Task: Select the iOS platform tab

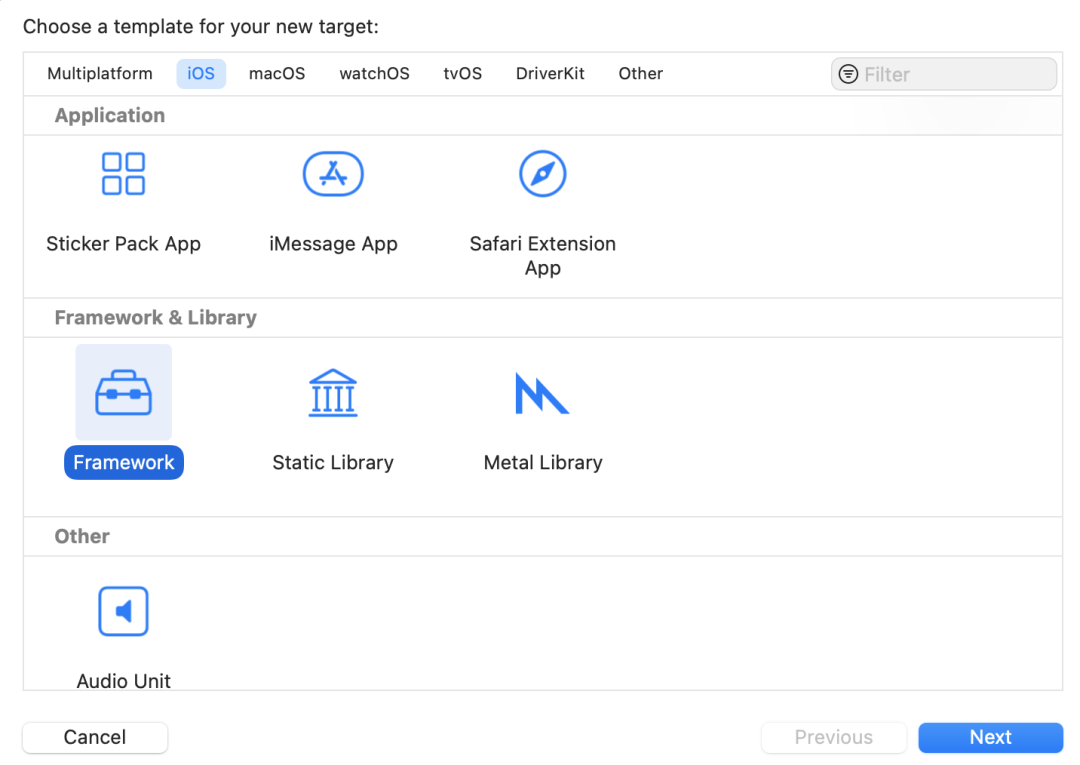Action: (x=201, y=74)
